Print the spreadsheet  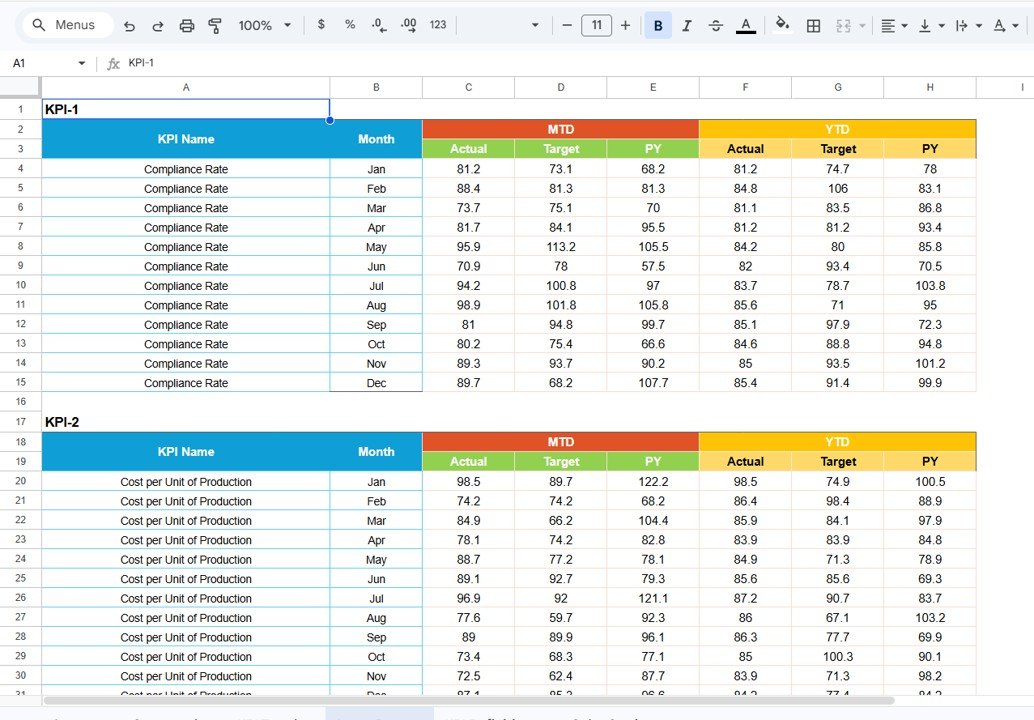[x=187, y=26]
